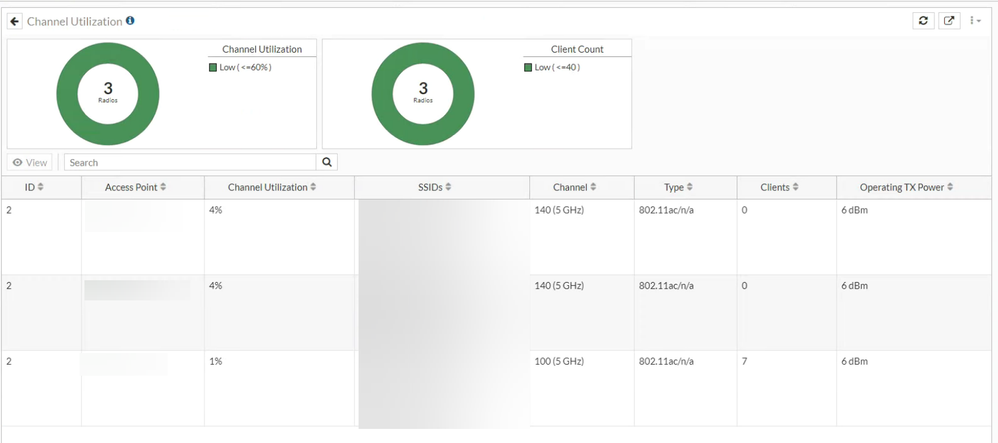Open widget in new window icon
This screenshot has height=443, width=998.
[x=949, y=20]
